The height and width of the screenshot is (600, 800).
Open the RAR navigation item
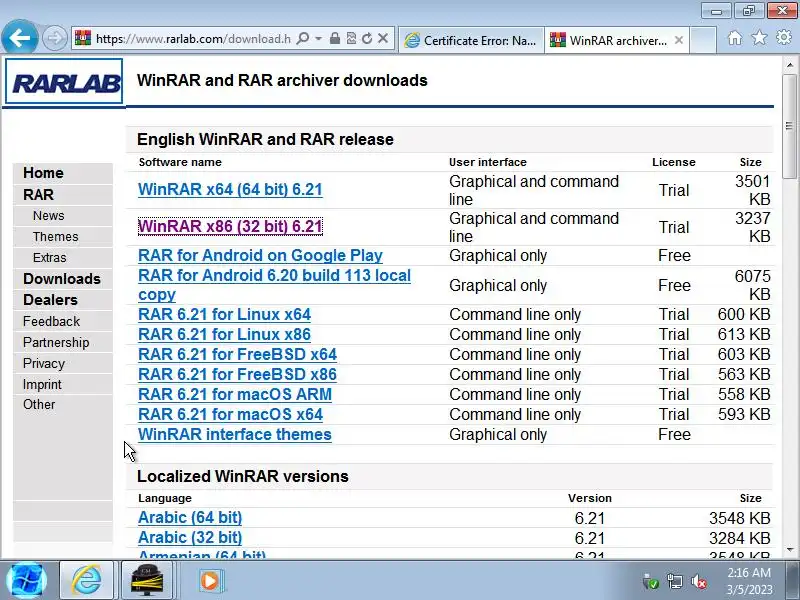38,195
